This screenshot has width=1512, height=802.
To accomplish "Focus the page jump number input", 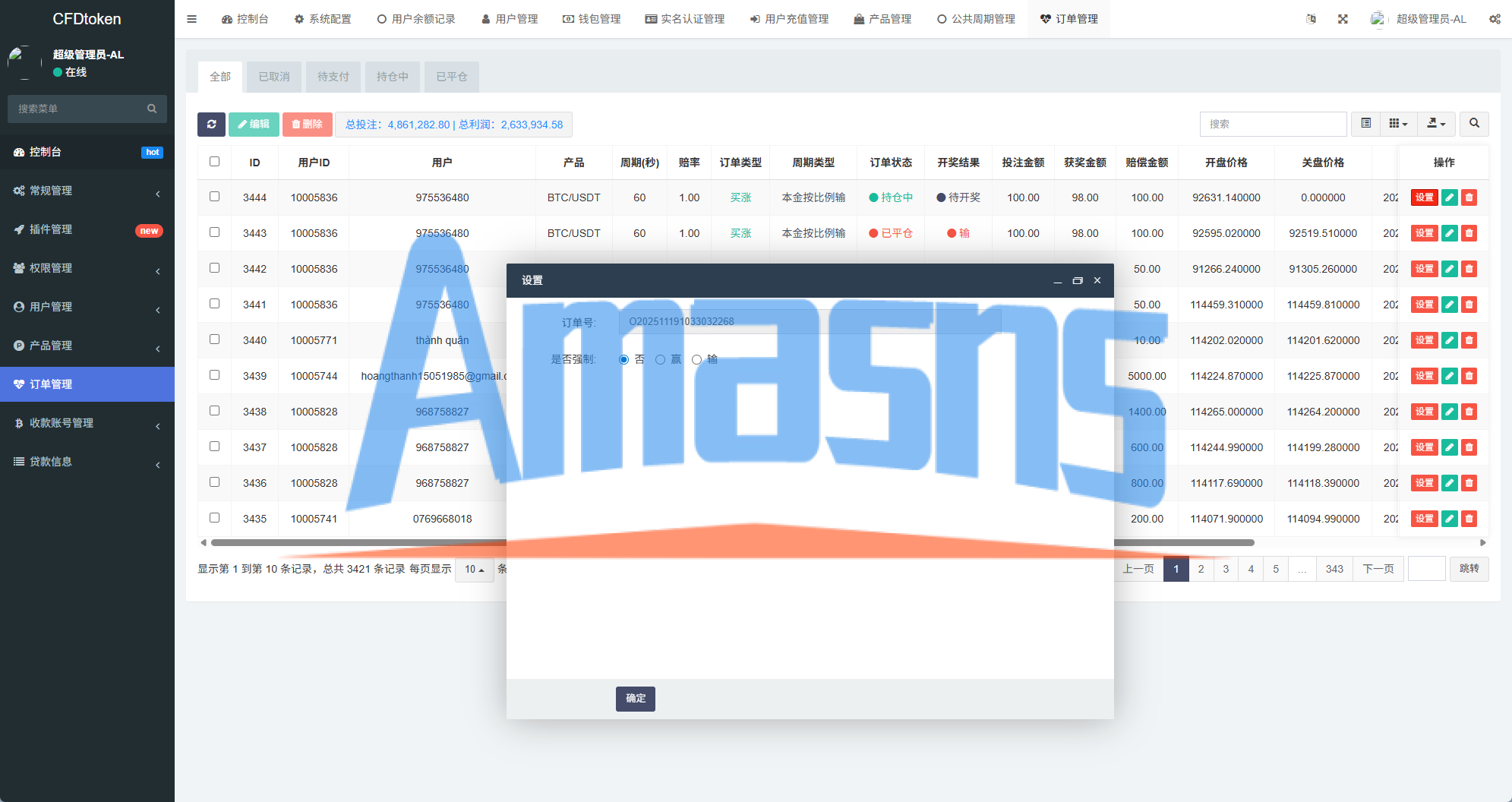I will pos(1426,569).
